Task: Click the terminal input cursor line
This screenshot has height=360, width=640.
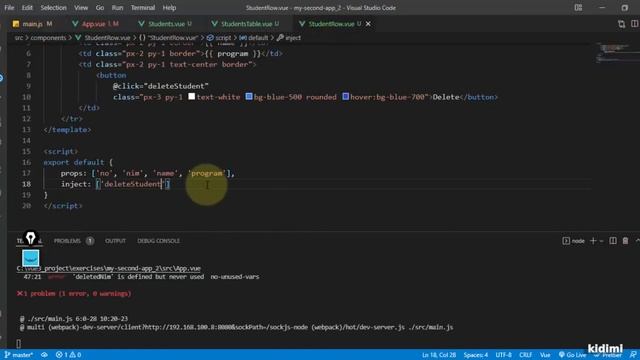Action: 19,343
